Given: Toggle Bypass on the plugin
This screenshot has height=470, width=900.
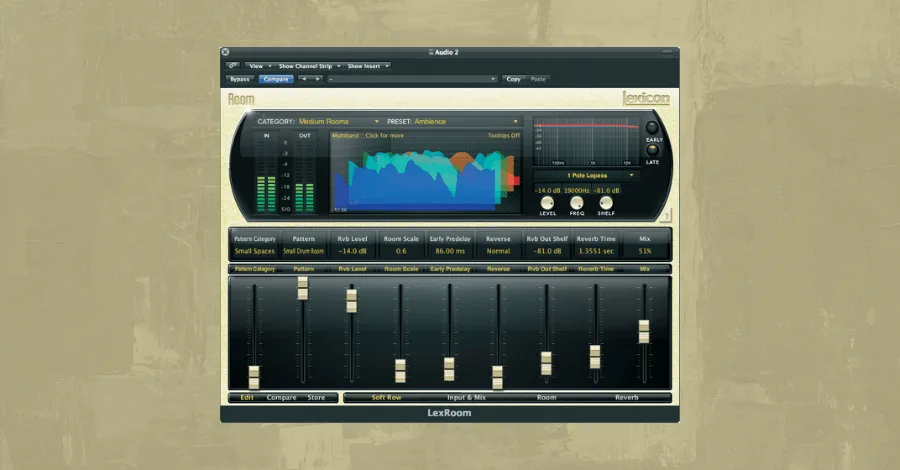Looking at the screenshot, I should click(x=240, y=79).
